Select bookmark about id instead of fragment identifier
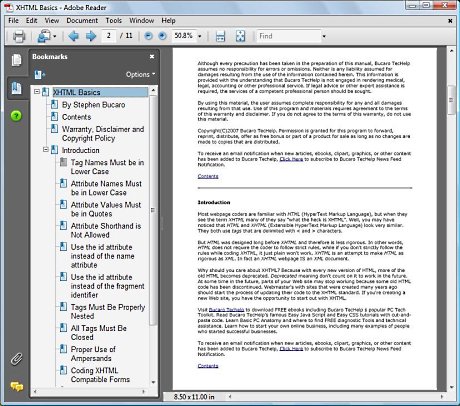 (x=108, y=286)
